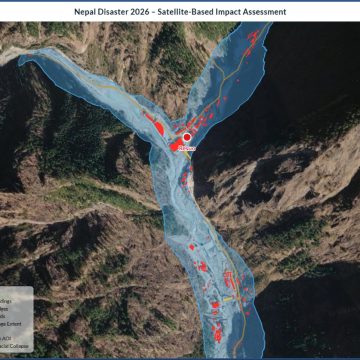Click the white label beneath the red marker
Image resolution: width=360 pixels, height=360 pixels.
click(187, 149)
